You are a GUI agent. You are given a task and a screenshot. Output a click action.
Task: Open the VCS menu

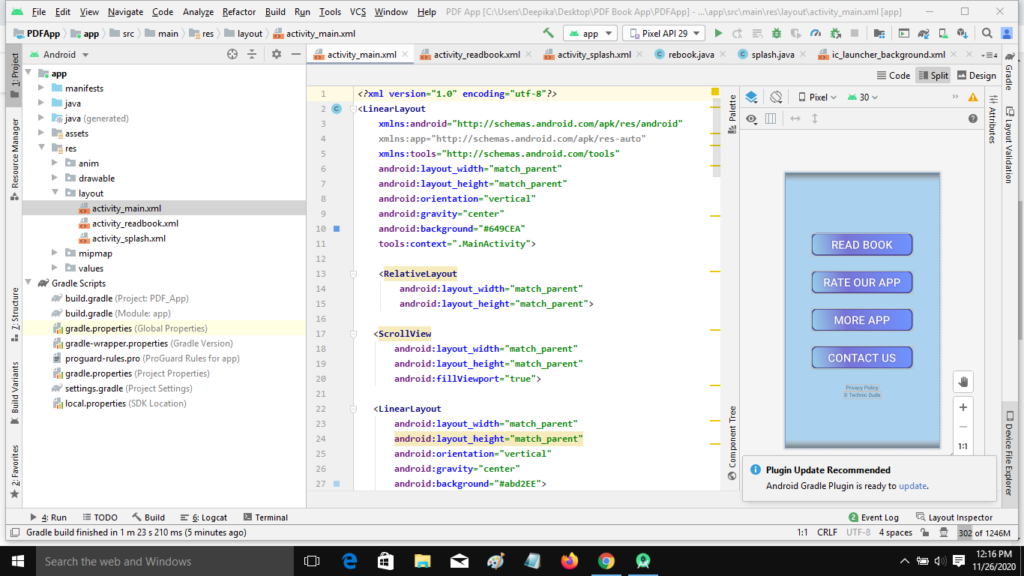tap(358, 12)
